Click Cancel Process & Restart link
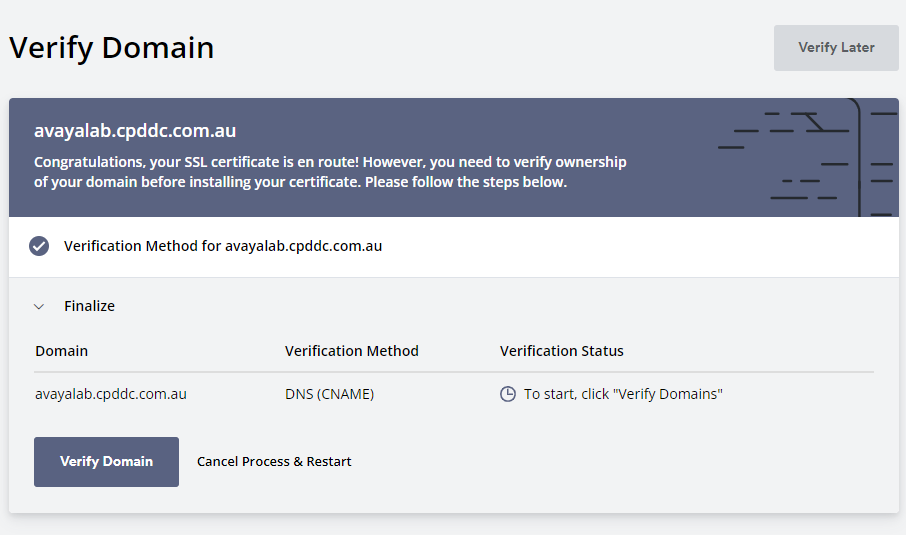Screen dimensions: 906x535 tap(274, 462)
